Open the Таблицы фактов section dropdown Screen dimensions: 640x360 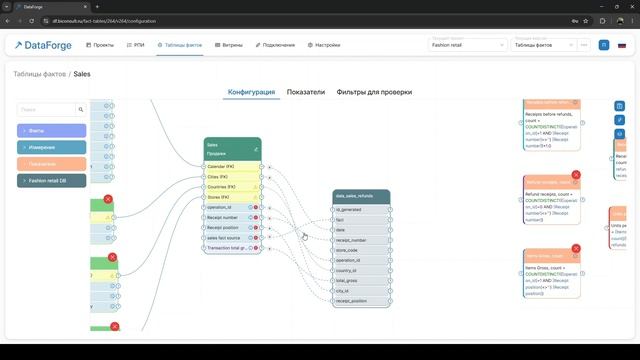544,45
